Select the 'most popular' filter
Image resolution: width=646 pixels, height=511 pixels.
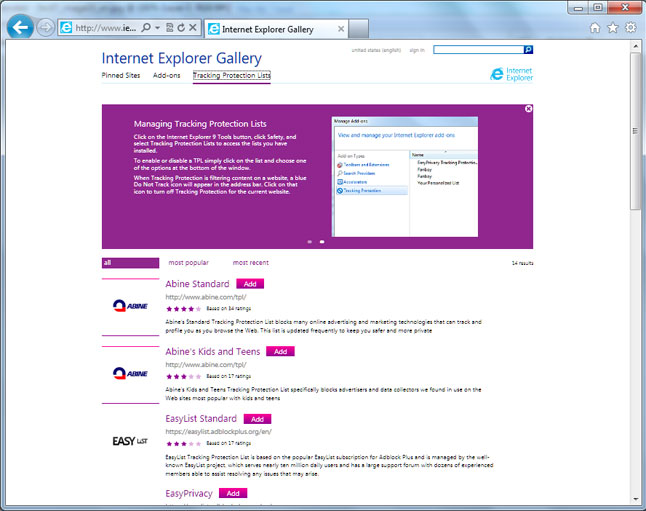pos(188,263)
